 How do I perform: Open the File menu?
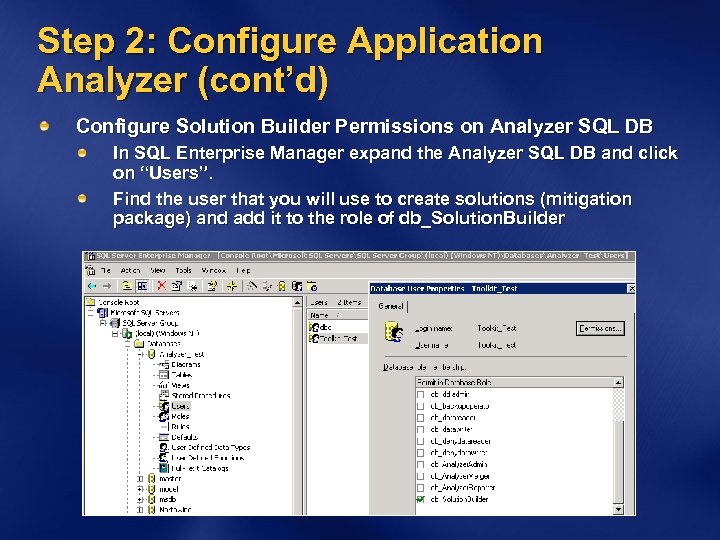106,270
